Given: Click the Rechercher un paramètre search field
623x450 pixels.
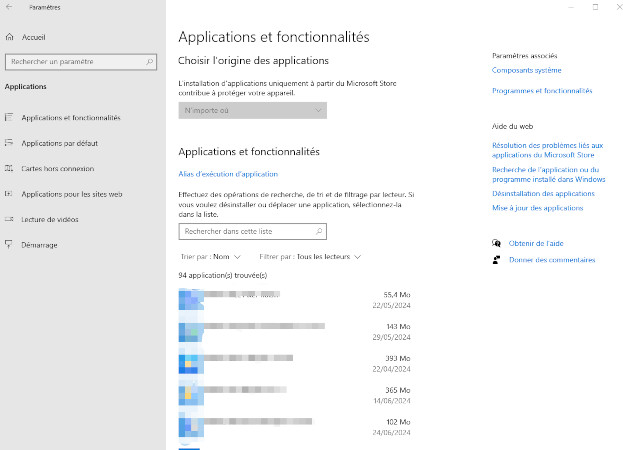Looking at the screenshot, I should tap(81, 62).
